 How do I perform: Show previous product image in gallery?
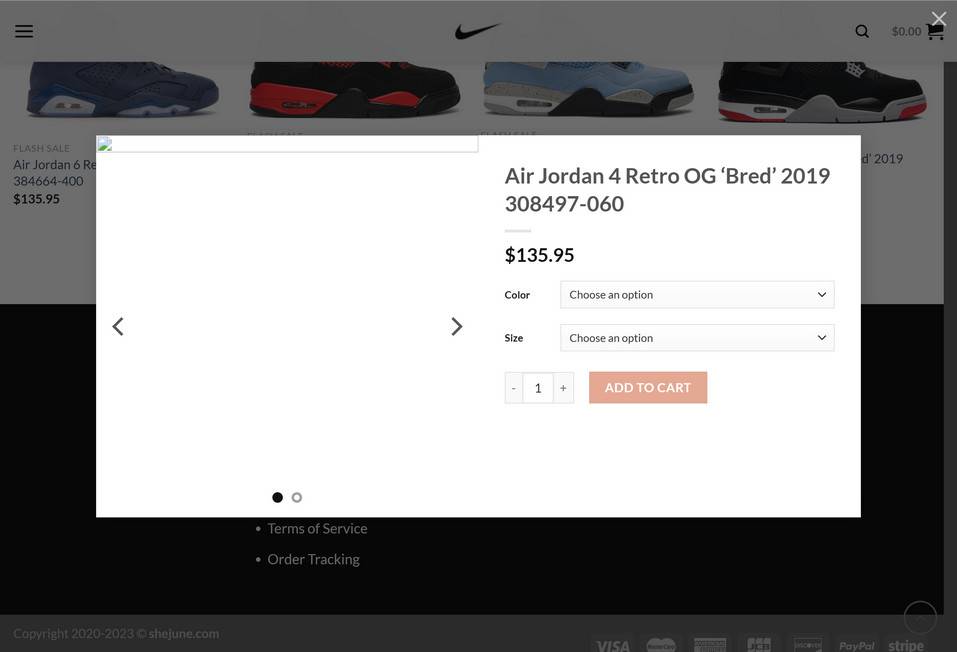pyautogui.click(x=118, y=327)
